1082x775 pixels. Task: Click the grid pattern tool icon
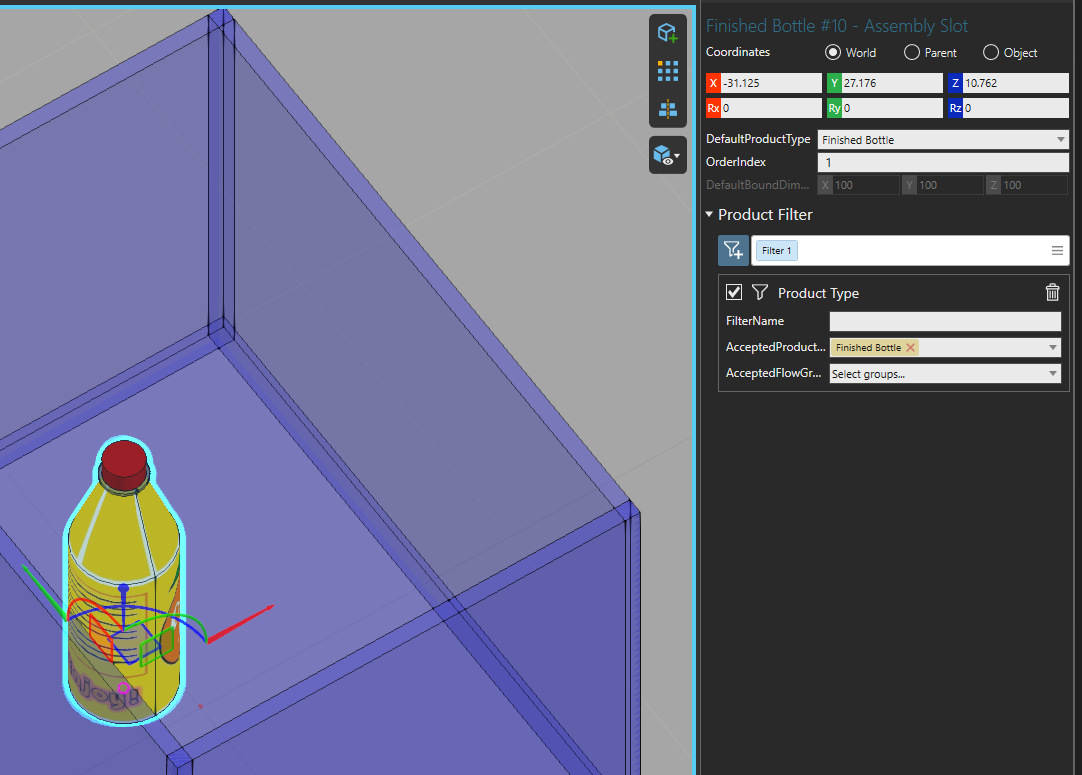click(667, 71)
